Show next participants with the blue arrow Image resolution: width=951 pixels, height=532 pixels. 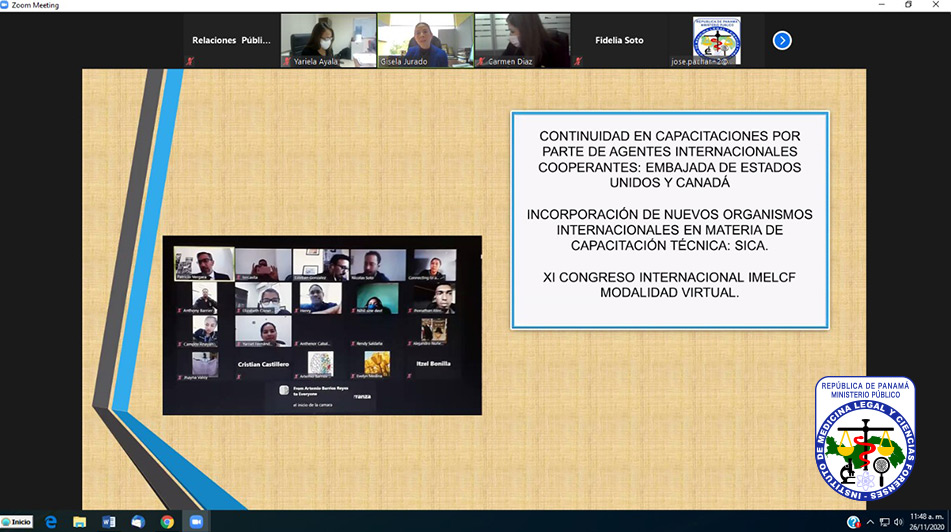tap(782, 41)
